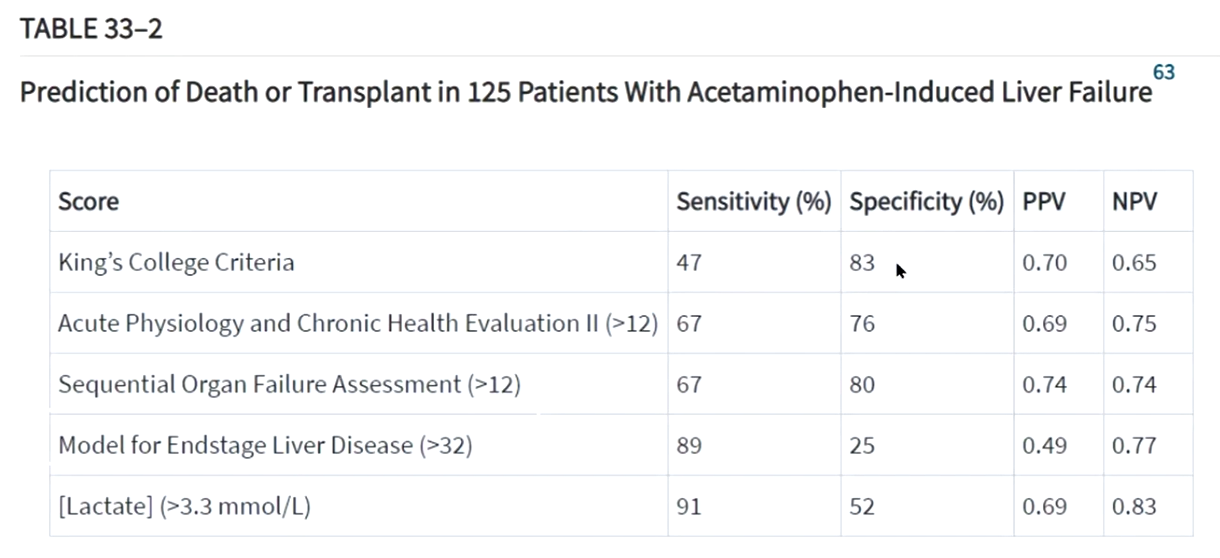Click the NPV column header
The width and height of the screenshot is (1220, 558).
1134,201
